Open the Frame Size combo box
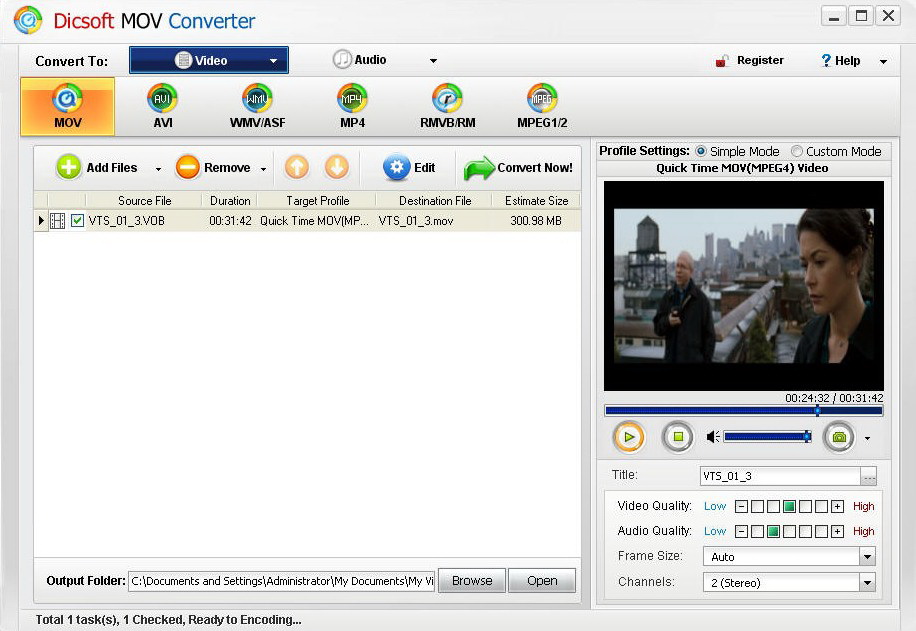Screen dimensions: 916x631 click(x=789, y=557)
